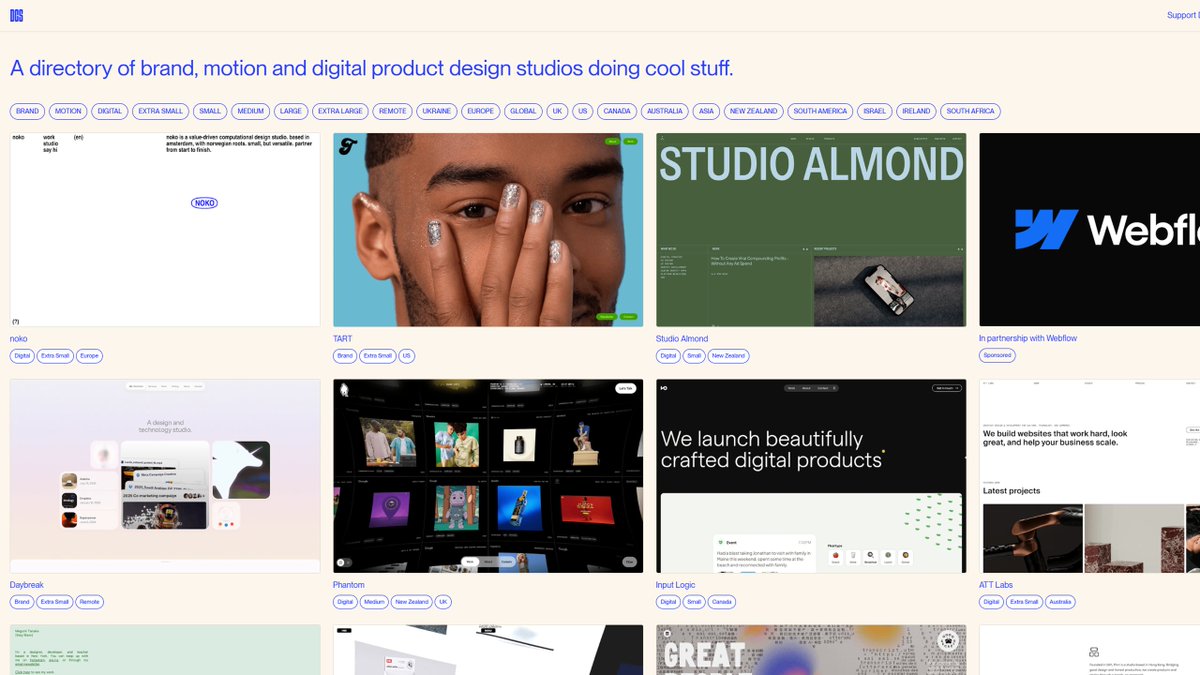Filter studios by EUROPE in the top row
Image resolution: width=1200 pixels, height=675 pixels.
pyautogui.click(x=481, y=111)
